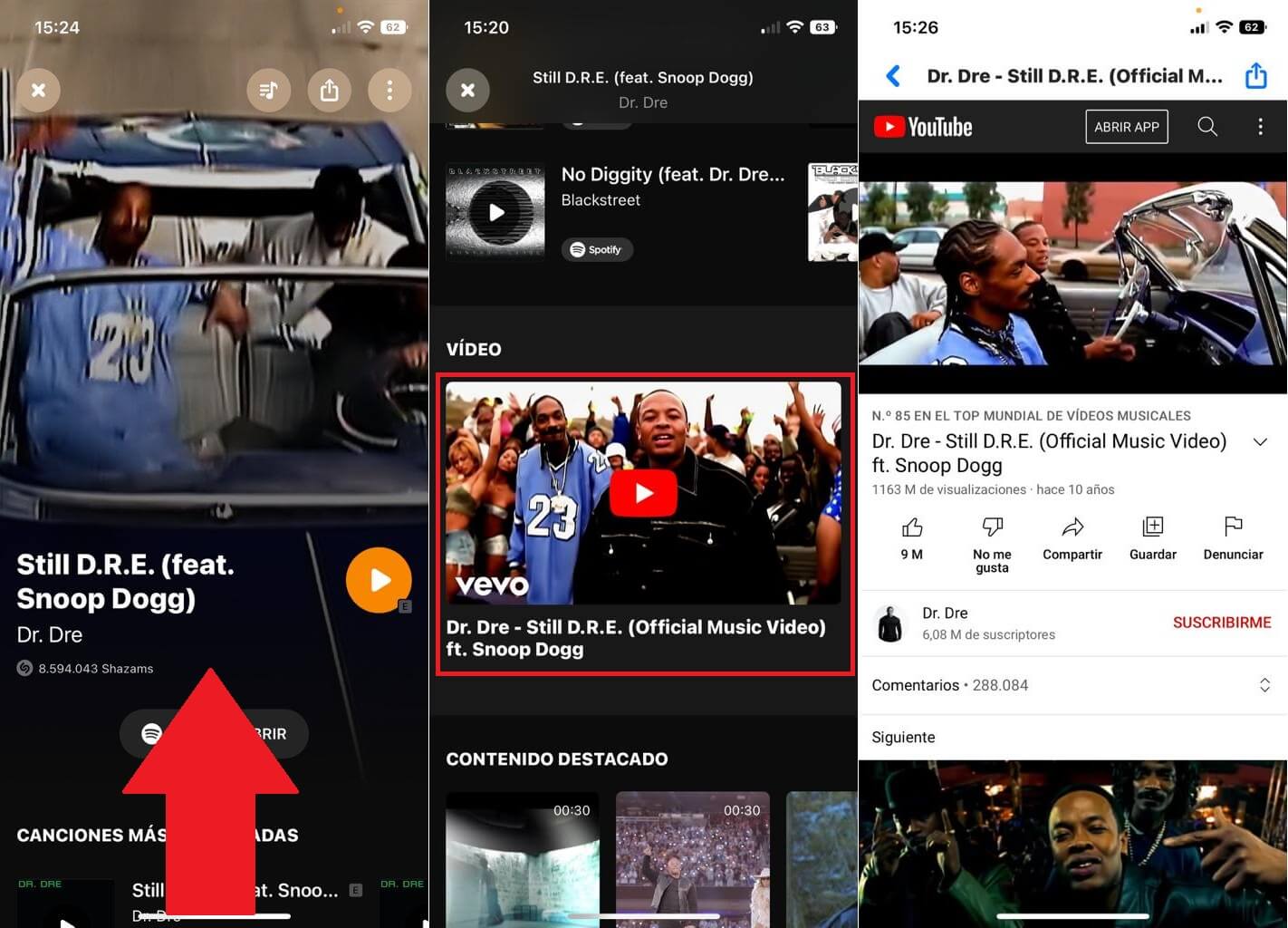The width and height of the screenshot is (1288, 928).
Task: Tap the Dr. Dre artist name under song title
Action: (x=50, y=634)
